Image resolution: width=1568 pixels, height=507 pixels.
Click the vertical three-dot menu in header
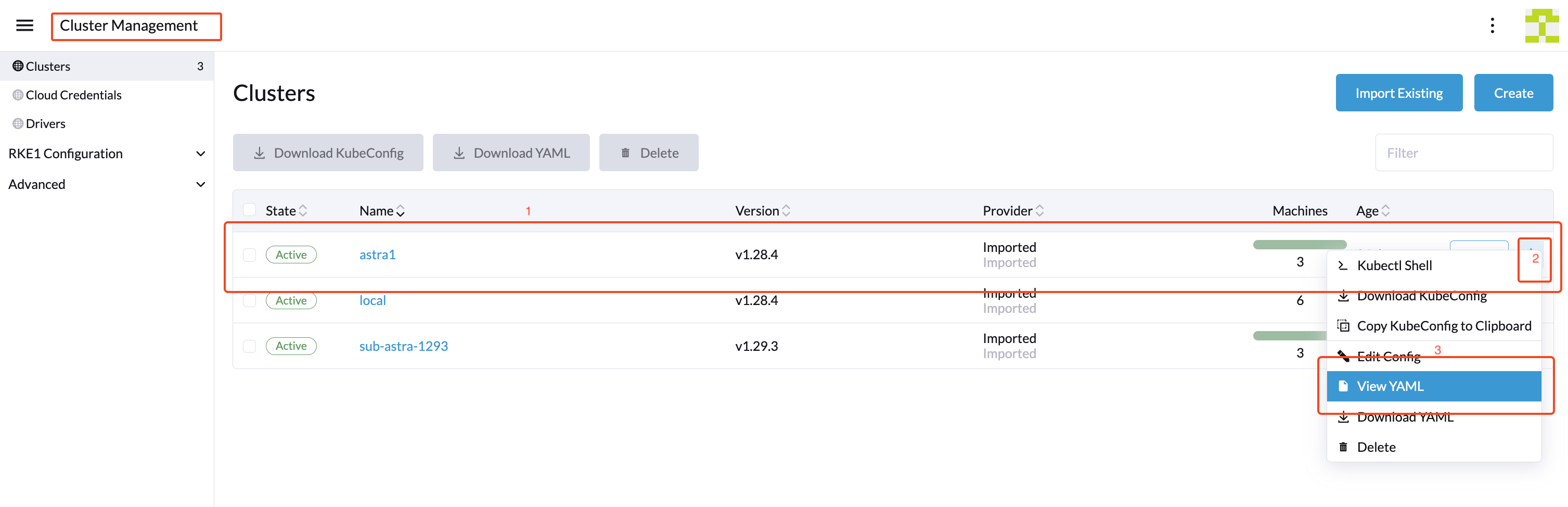(x=1492, y=26)
